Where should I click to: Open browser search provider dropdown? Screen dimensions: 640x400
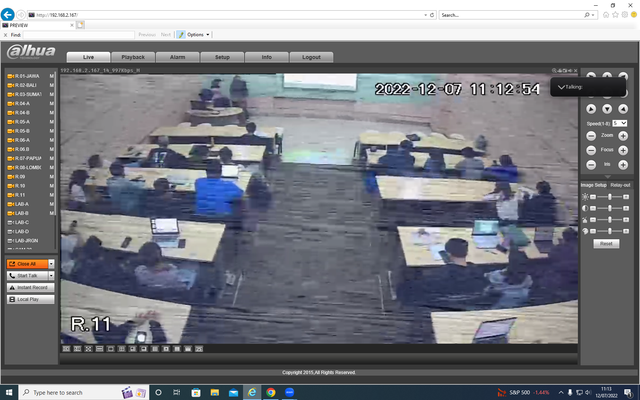pyautogui.click(x=593, y=15)
